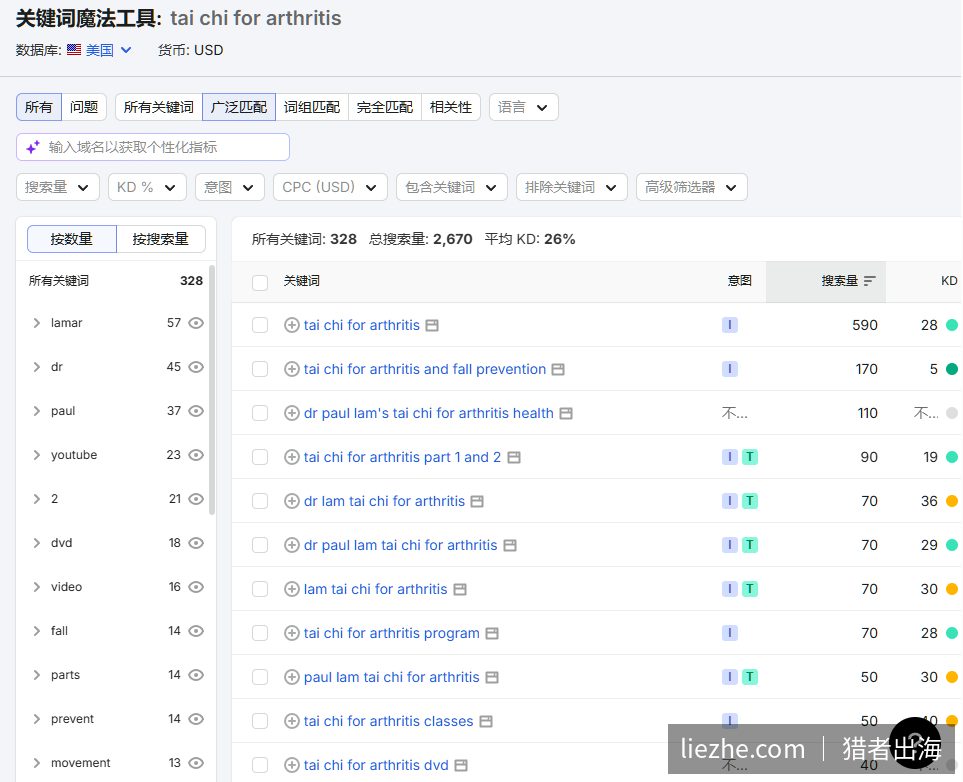The width and height of the screenshot is (963, 782).
Task: Open the 包含关键词 dropdown
Action: click(x=452, y=187)
